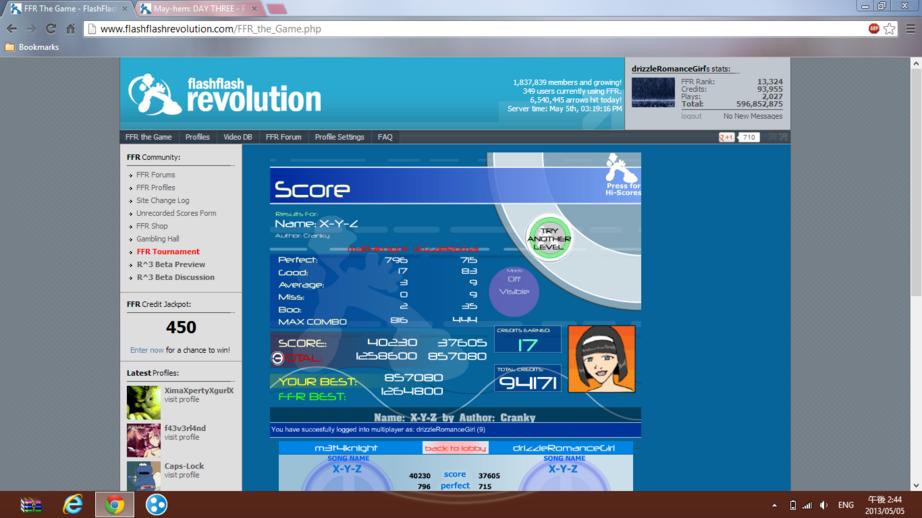Screen dimensions: 922x518
Task: Open the Profile Settings menu item
Action: click(x=339, y=137)
